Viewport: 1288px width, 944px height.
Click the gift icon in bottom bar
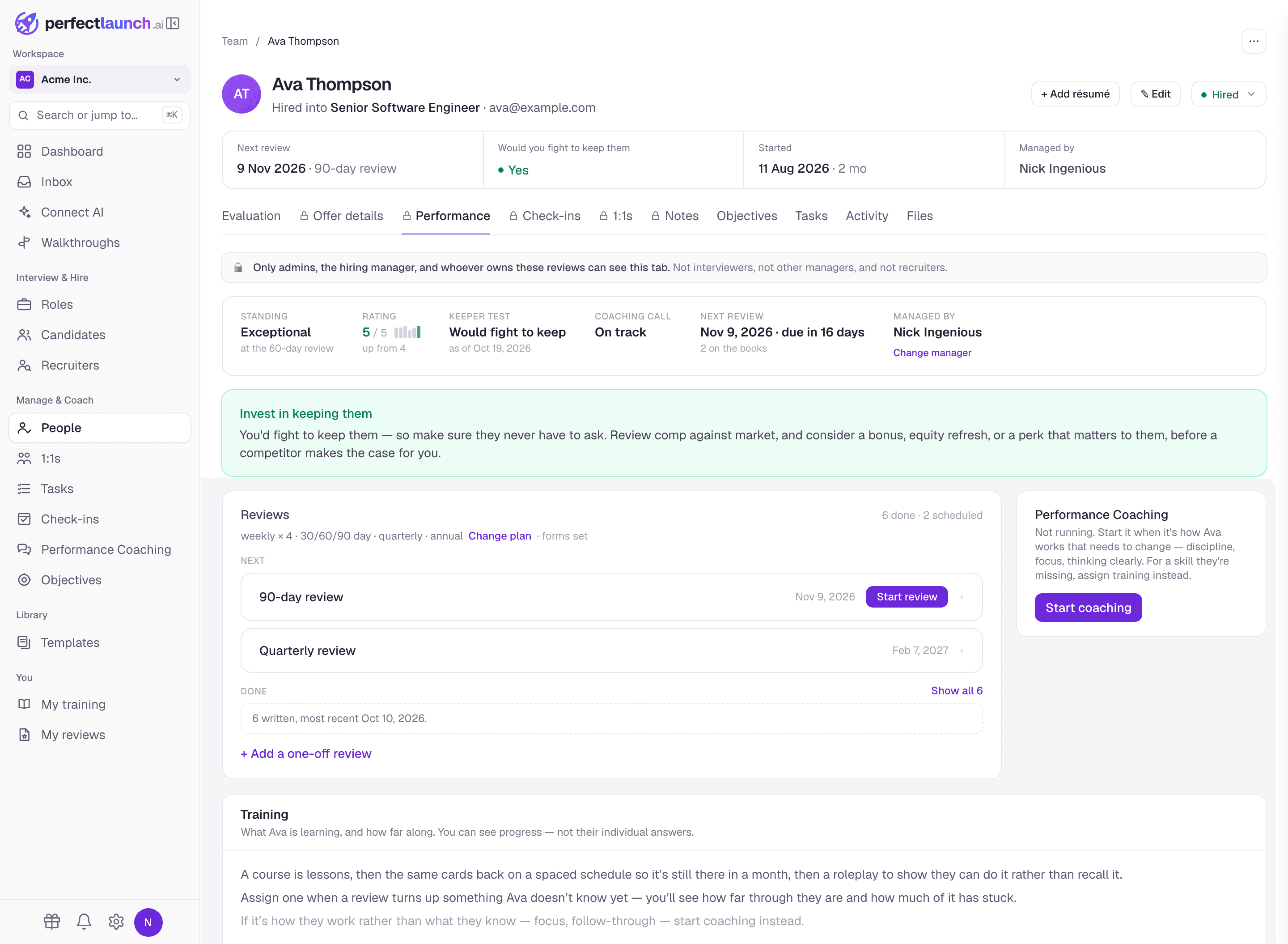coord(52,922)
